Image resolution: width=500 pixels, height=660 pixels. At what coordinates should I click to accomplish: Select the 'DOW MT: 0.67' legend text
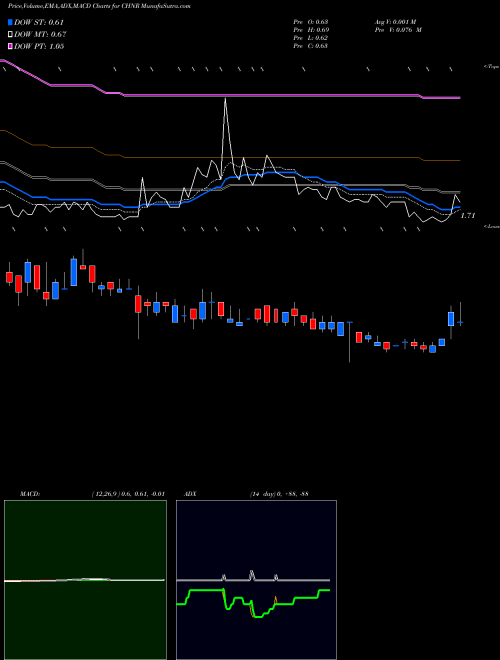tap(40, 35)
